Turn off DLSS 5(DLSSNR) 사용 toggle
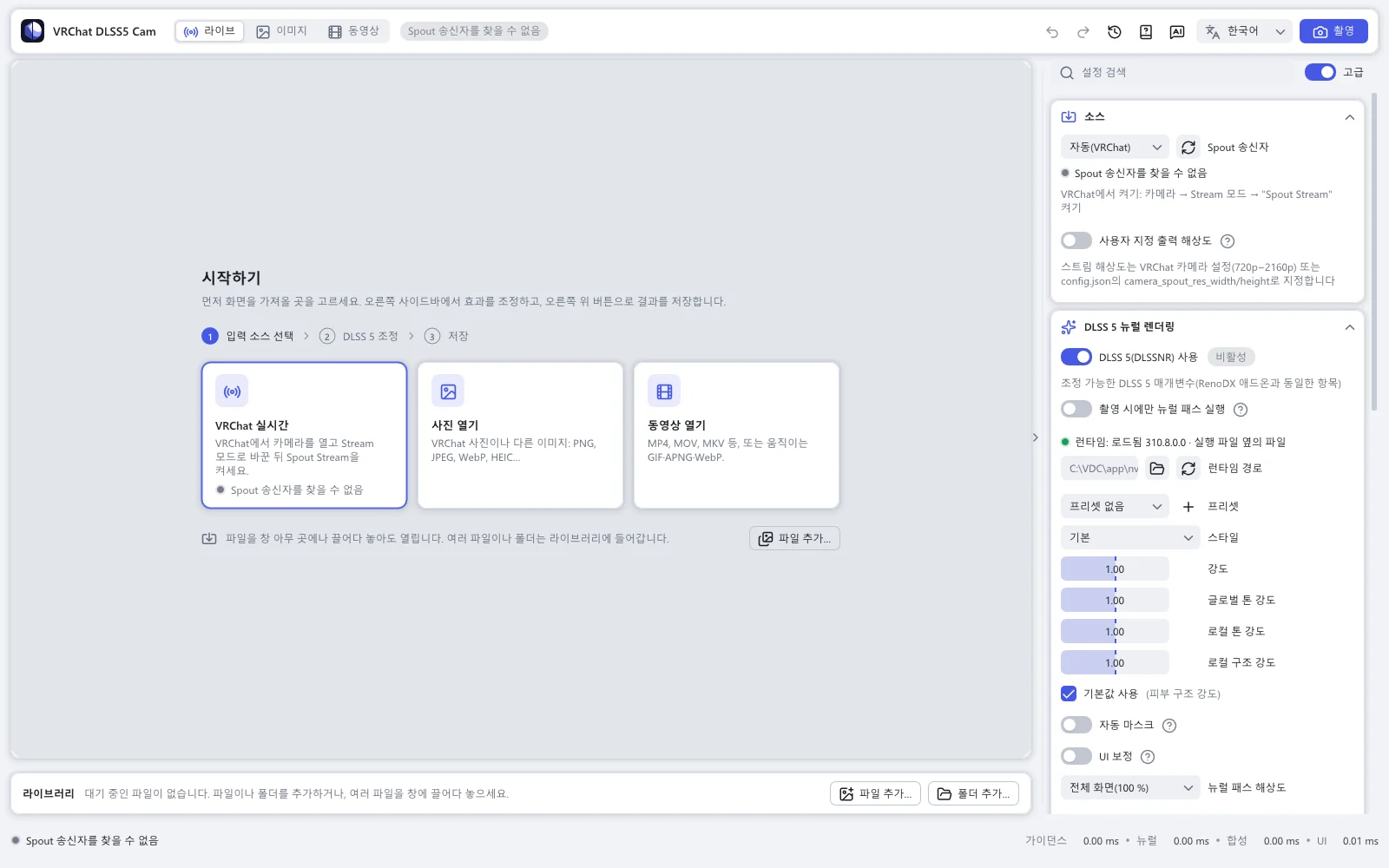 coord(1076,357)
